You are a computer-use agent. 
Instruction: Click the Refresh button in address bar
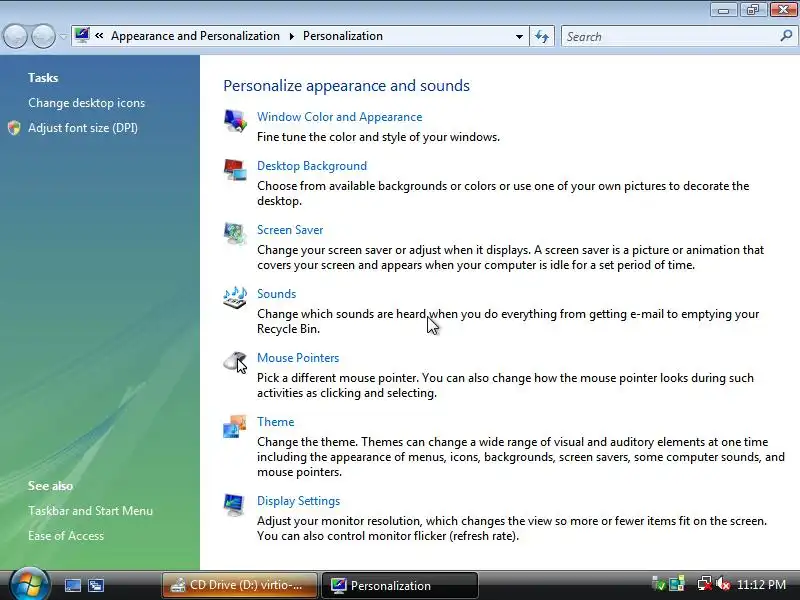(542, 36)
